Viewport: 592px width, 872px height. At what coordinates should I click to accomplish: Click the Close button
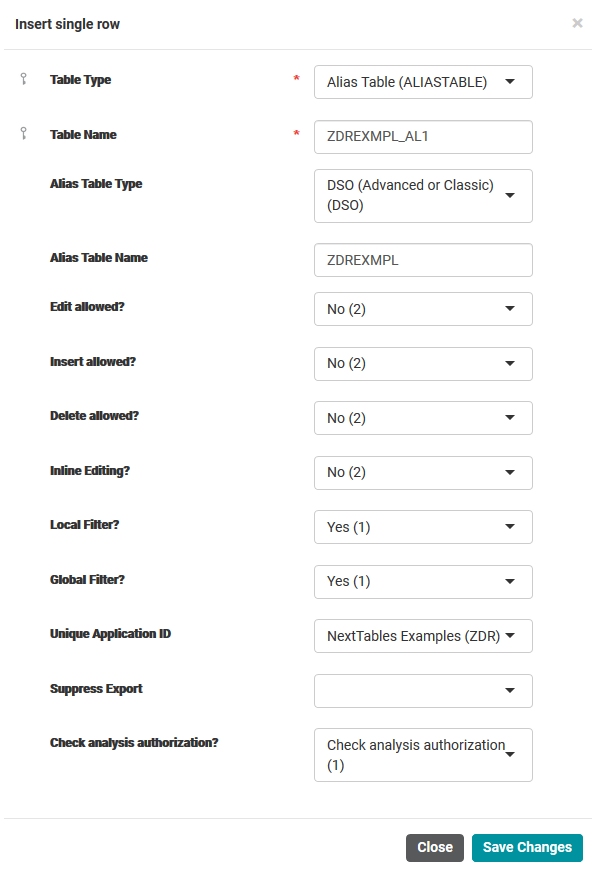click(x=435, y=848)
